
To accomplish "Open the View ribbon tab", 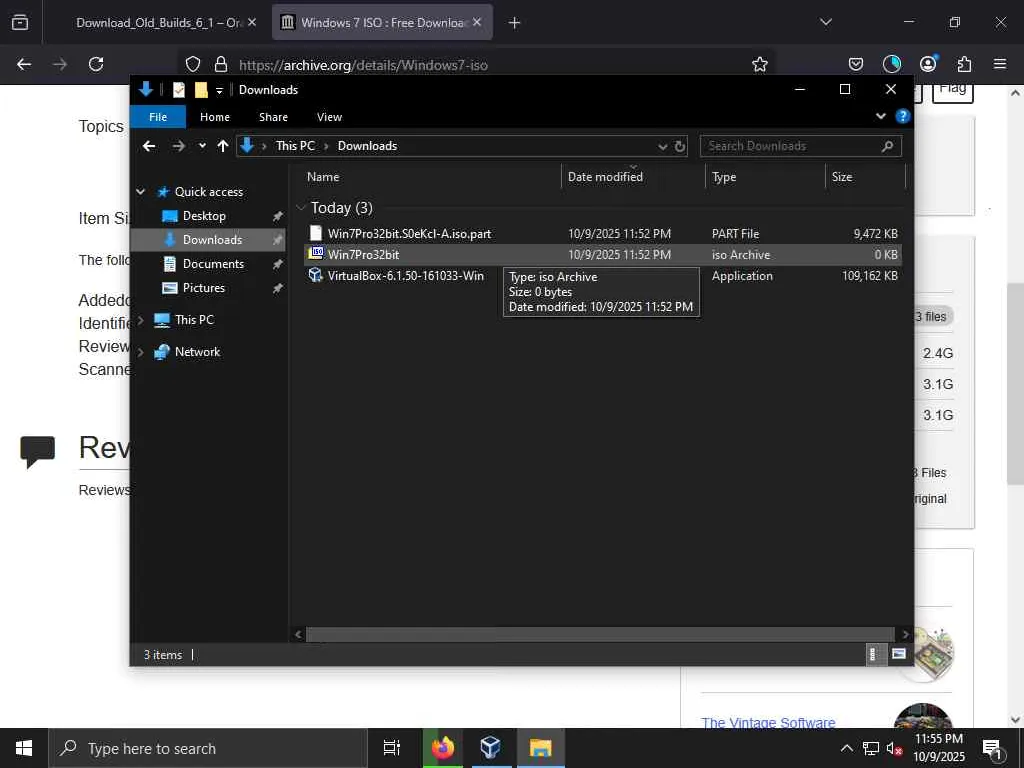I will (x=329, y=117).
